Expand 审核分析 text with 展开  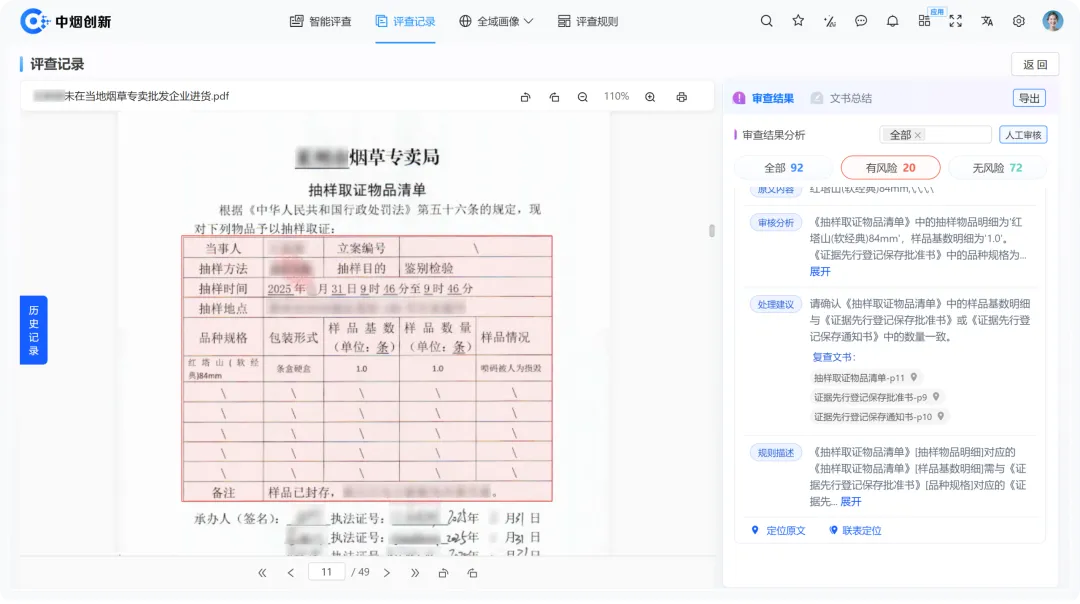[x=820, y=271]
